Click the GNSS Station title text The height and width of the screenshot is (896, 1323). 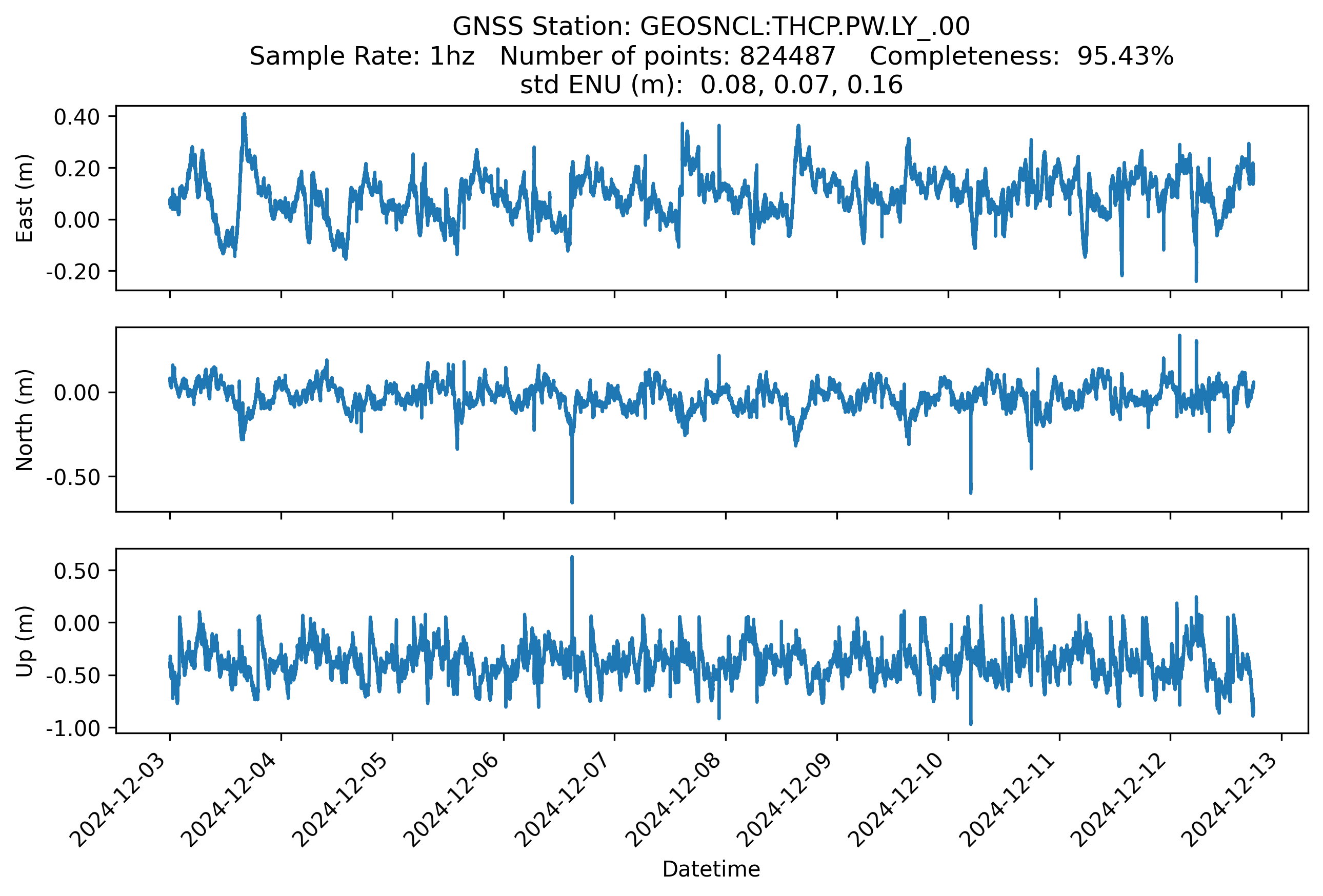point(710,27)
